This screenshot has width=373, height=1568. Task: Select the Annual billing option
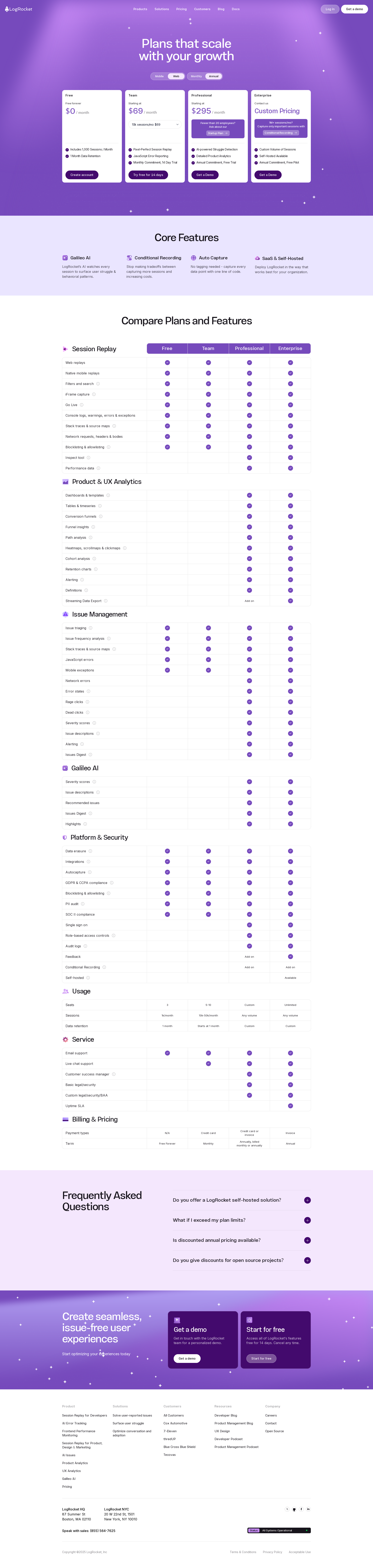(213, 76)
